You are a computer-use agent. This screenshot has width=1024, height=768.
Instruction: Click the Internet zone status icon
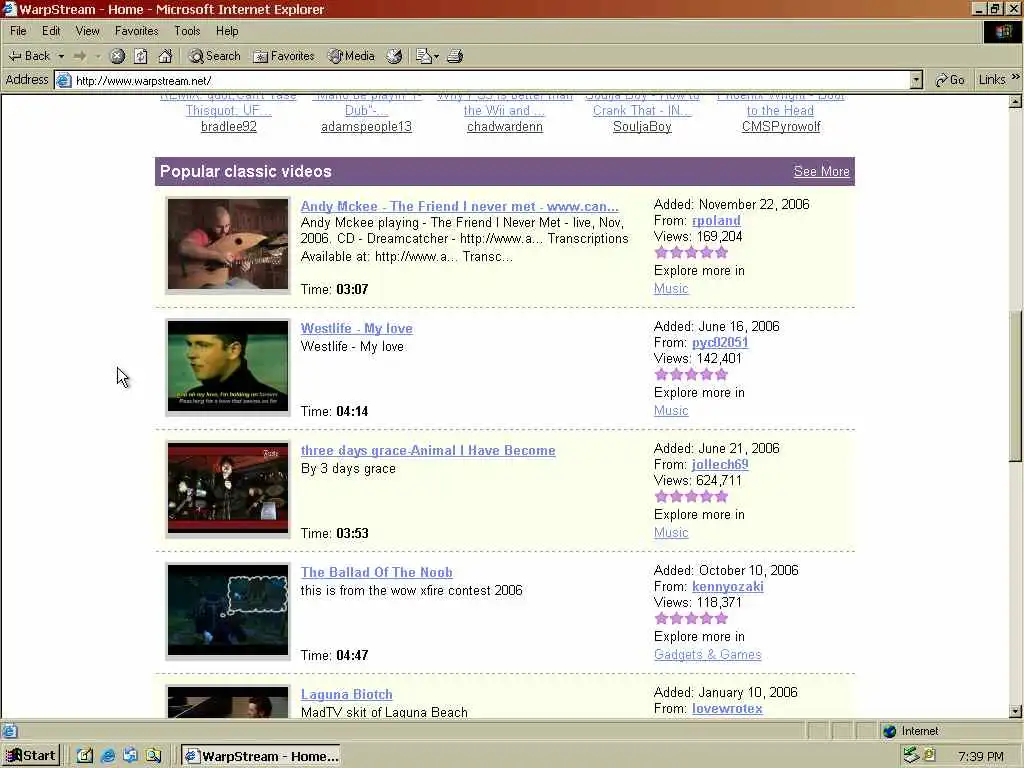[889, 731]
